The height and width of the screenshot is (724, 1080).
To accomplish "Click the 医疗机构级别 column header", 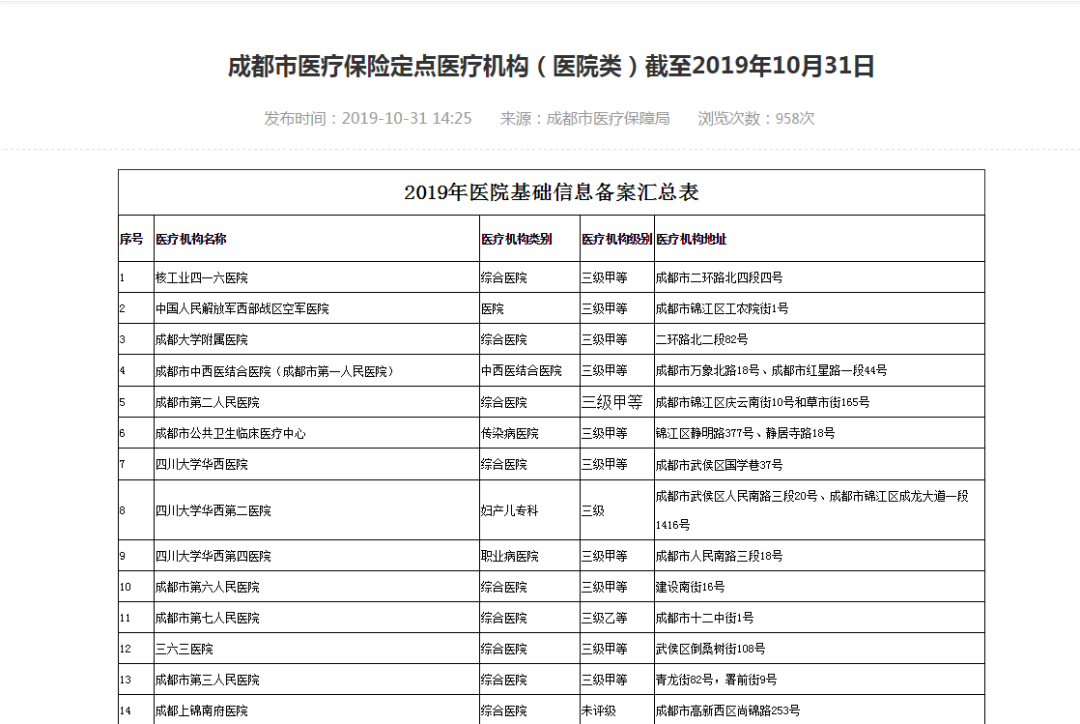I will [x=616, y=239].
